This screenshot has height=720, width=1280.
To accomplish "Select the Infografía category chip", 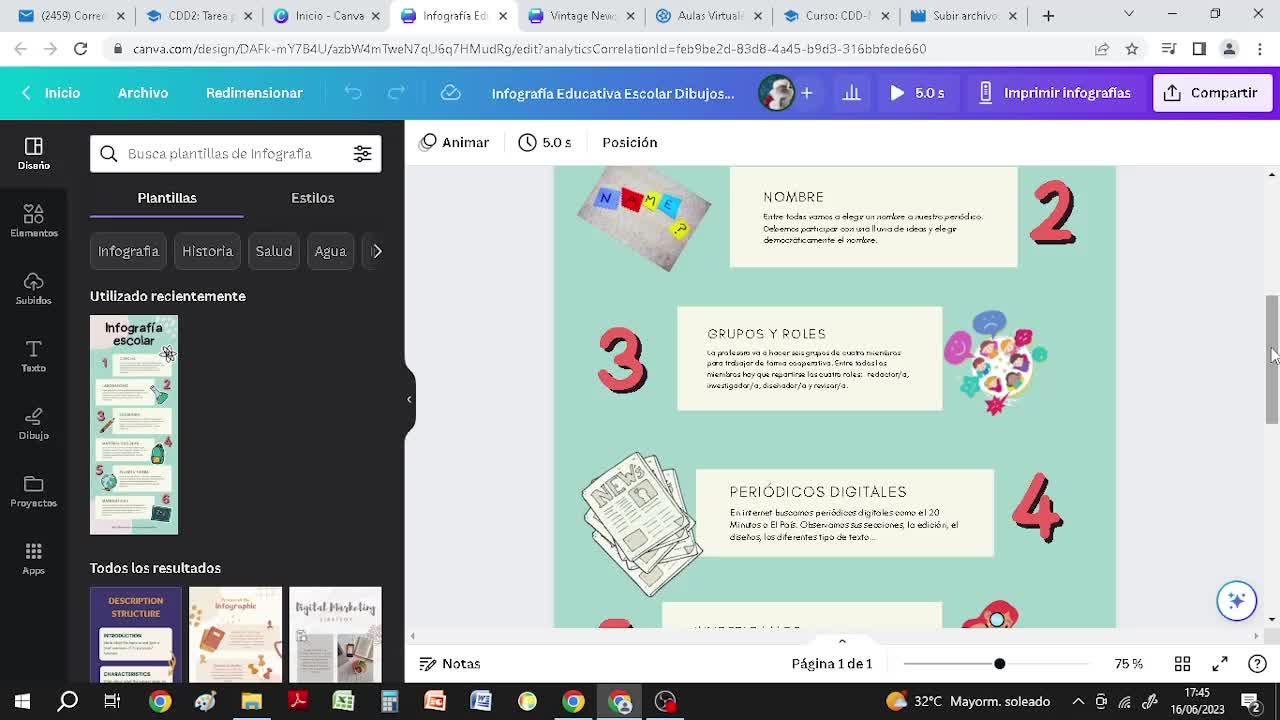I will 128,251.
